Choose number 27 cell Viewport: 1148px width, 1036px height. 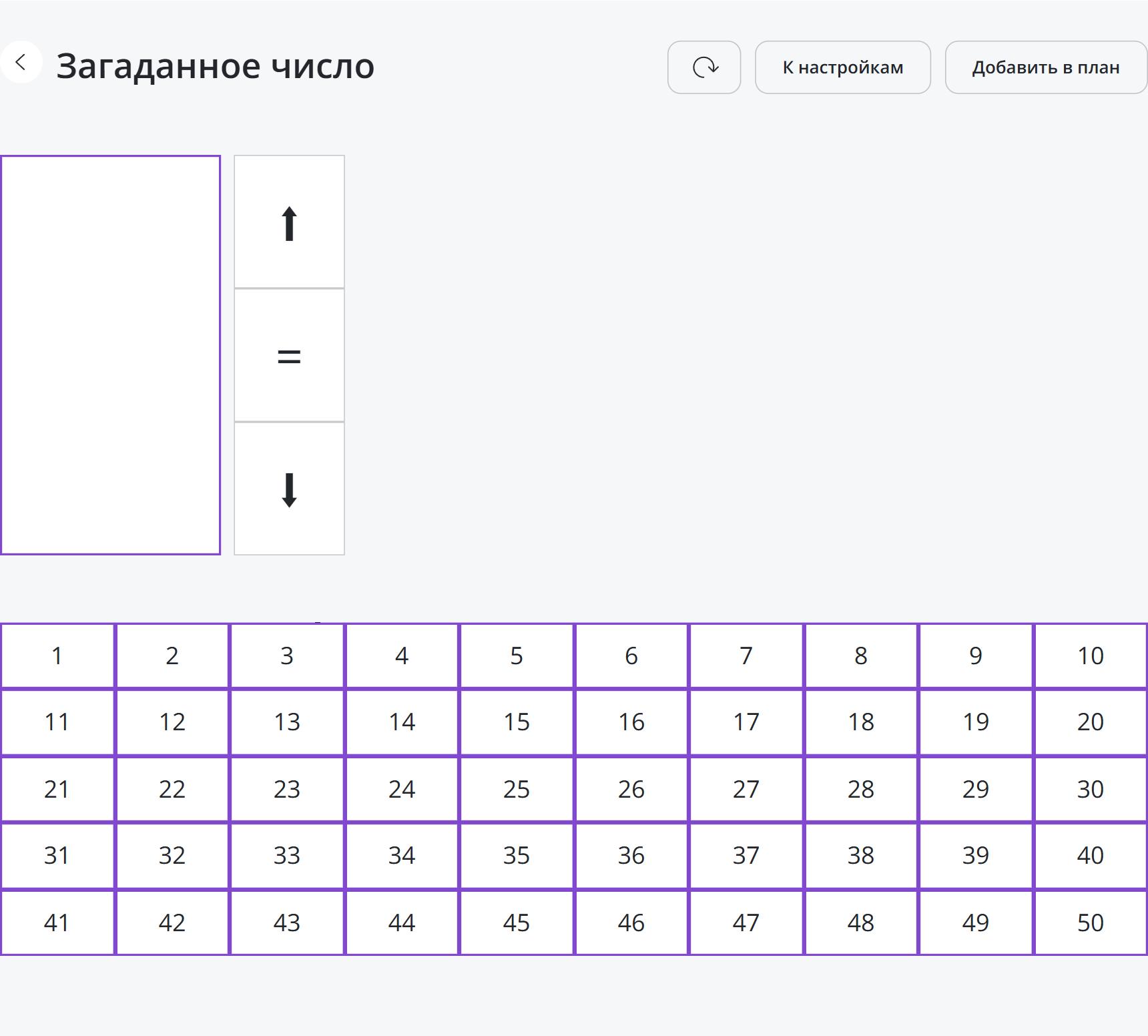pos(746,789)
